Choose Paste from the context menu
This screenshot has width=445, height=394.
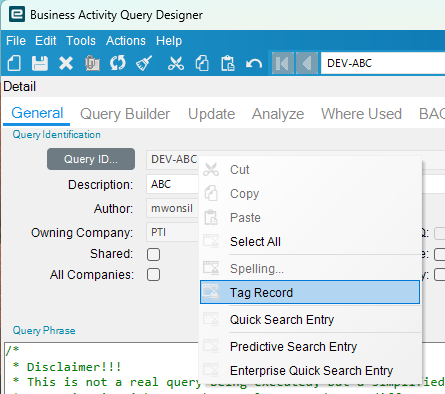click(310, 217)
